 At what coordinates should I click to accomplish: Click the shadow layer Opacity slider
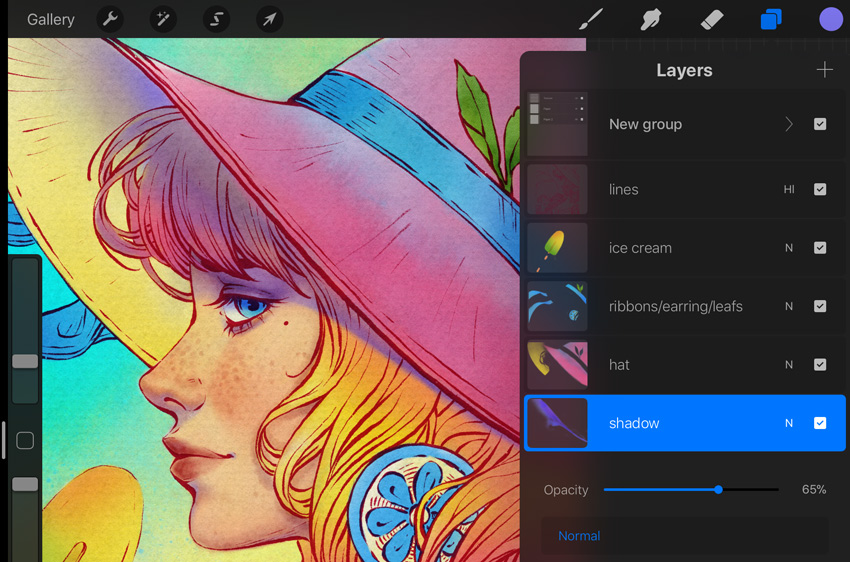click(691, 489)
